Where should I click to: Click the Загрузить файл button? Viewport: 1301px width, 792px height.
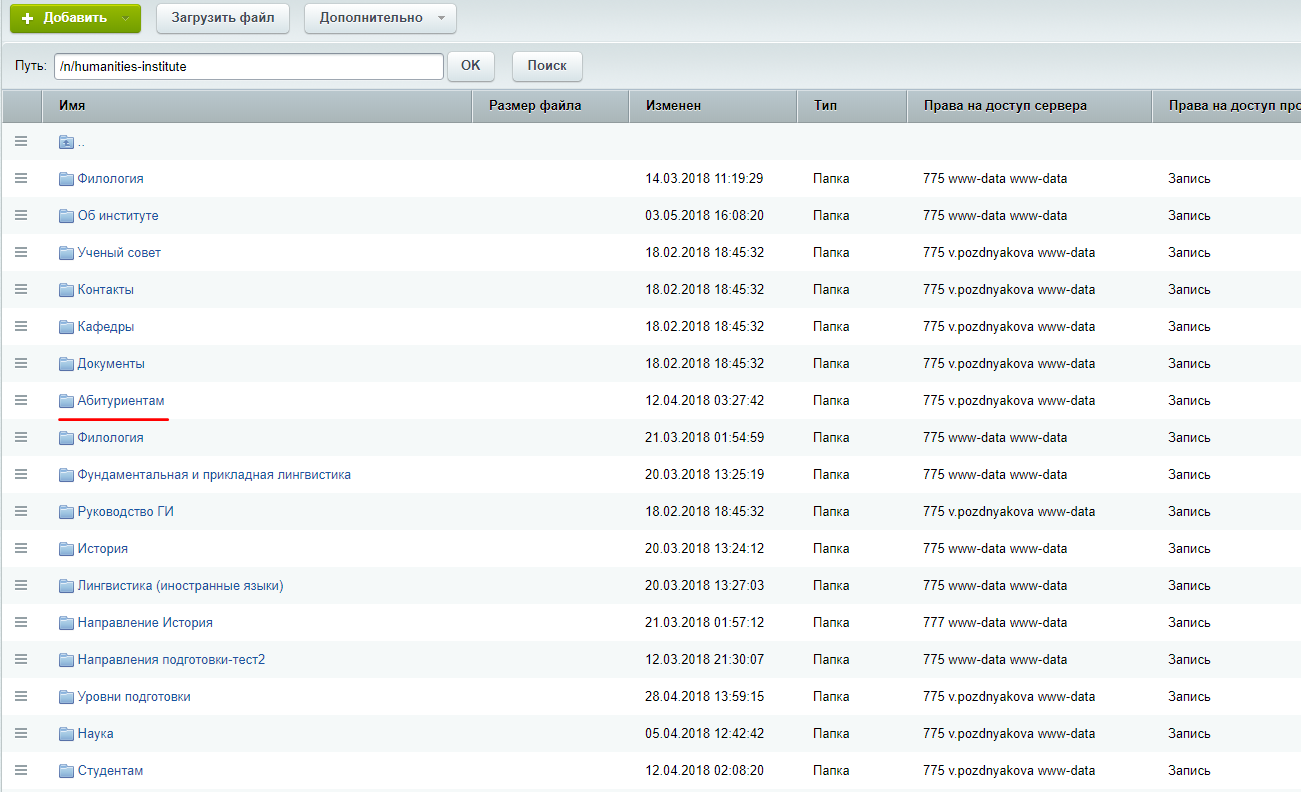pos(223,18)
